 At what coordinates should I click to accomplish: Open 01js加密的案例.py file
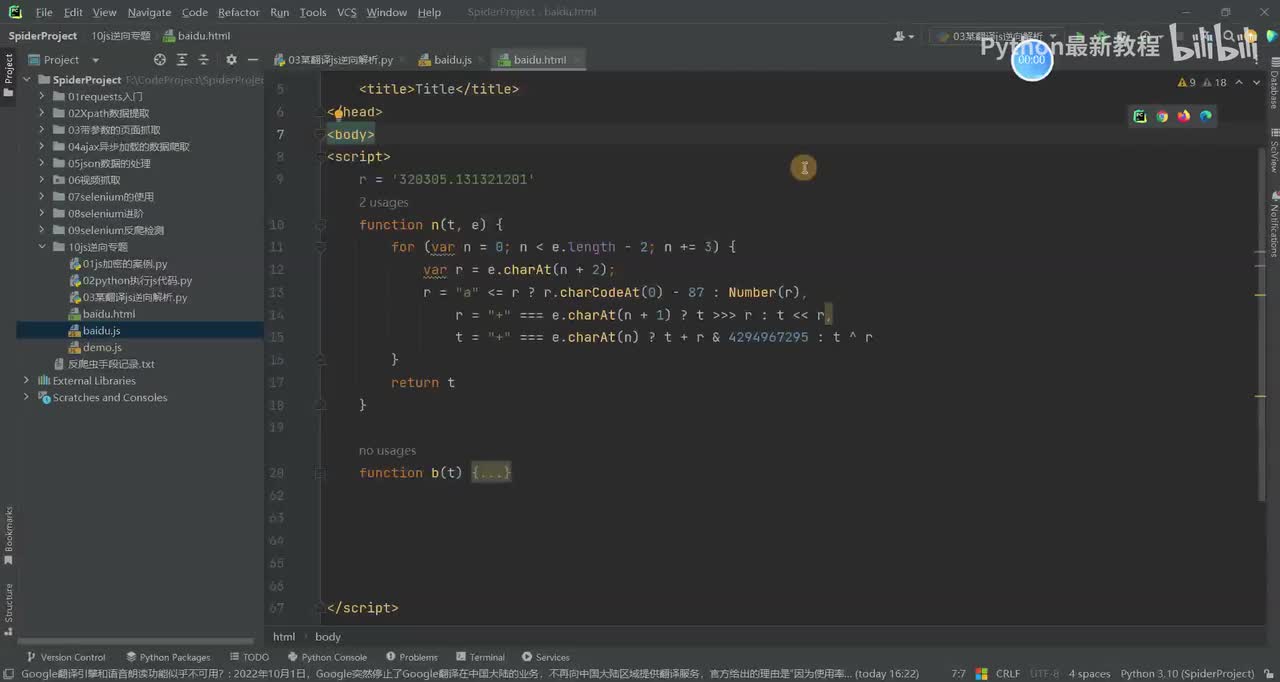125,264
